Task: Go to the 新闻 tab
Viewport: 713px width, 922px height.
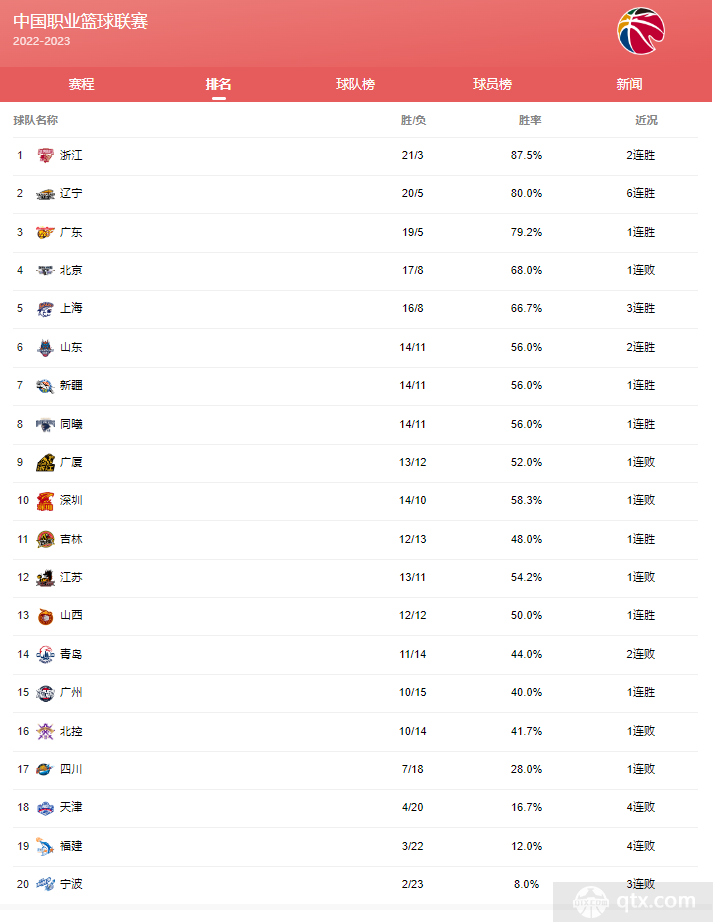Action: click(630, 84)
